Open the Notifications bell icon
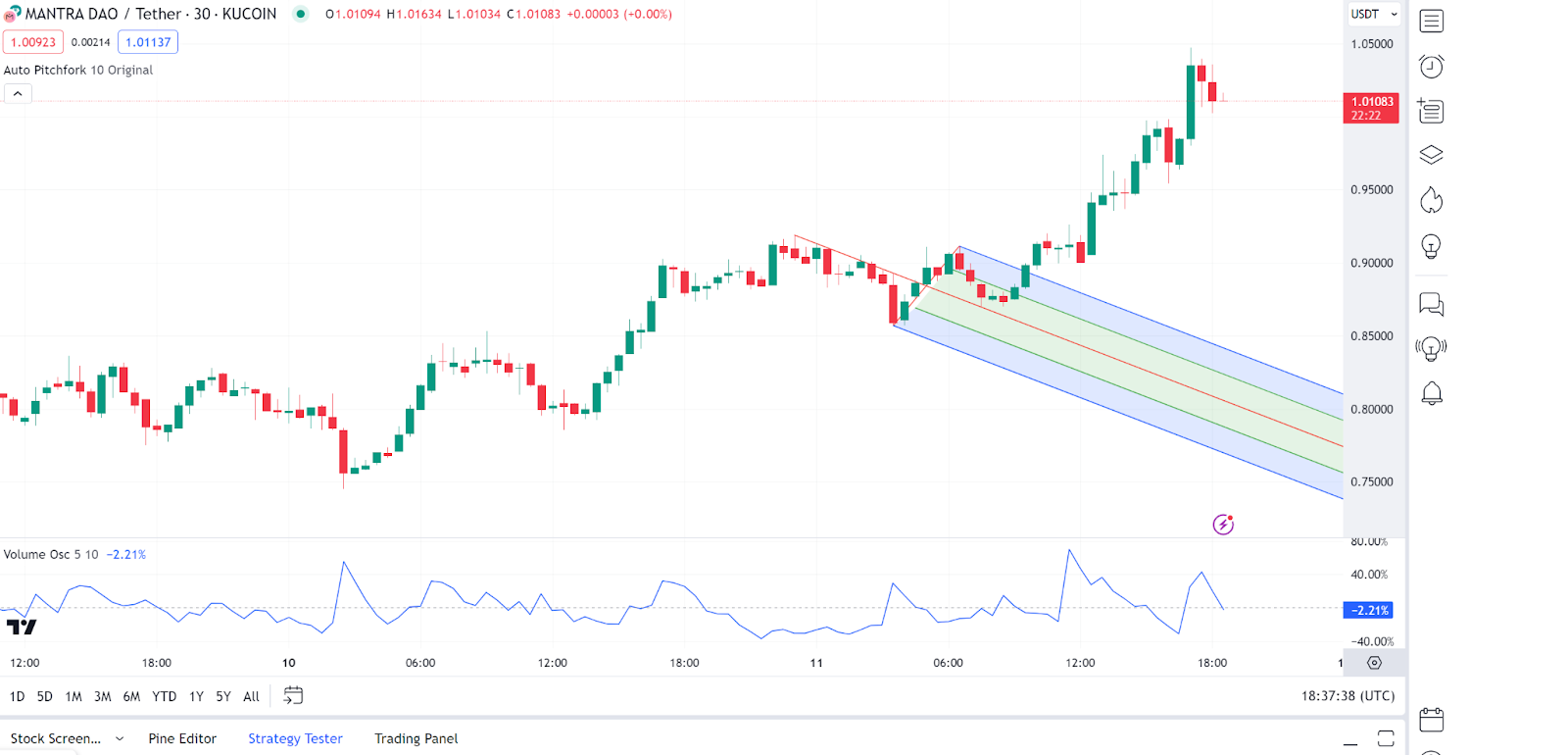Viewport: 1568px width, 755px height. click(1431, 393)
